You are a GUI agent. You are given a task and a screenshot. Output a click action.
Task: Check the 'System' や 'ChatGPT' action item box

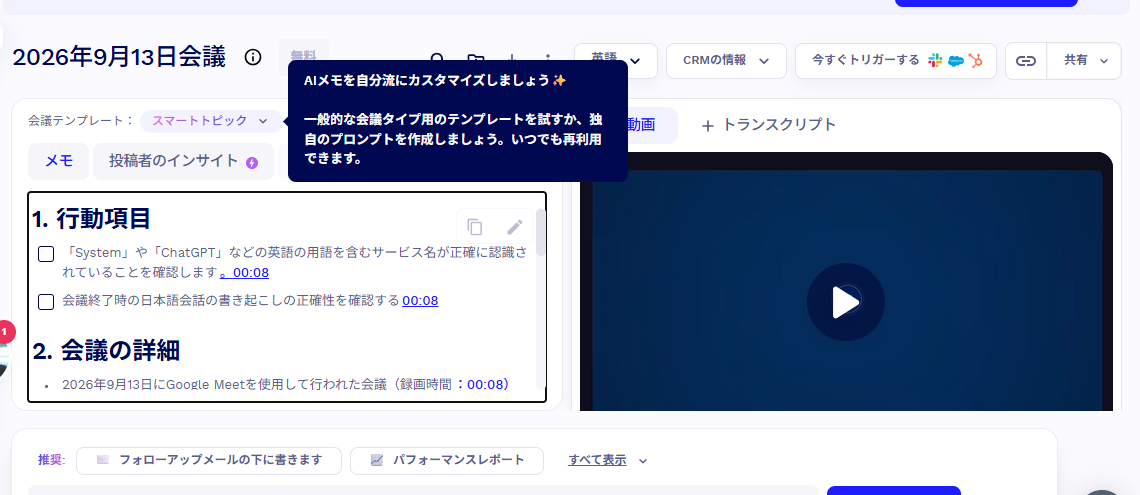tap(46, 254)
